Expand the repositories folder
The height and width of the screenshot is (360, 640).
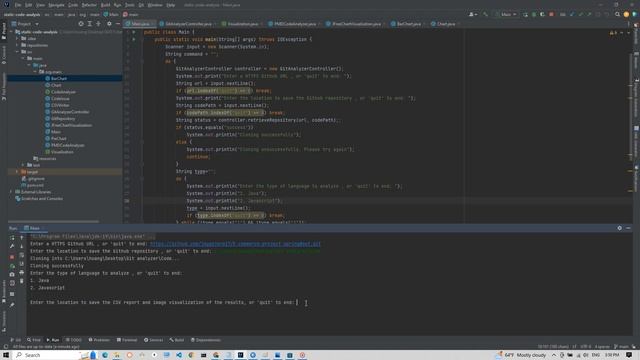17,45
